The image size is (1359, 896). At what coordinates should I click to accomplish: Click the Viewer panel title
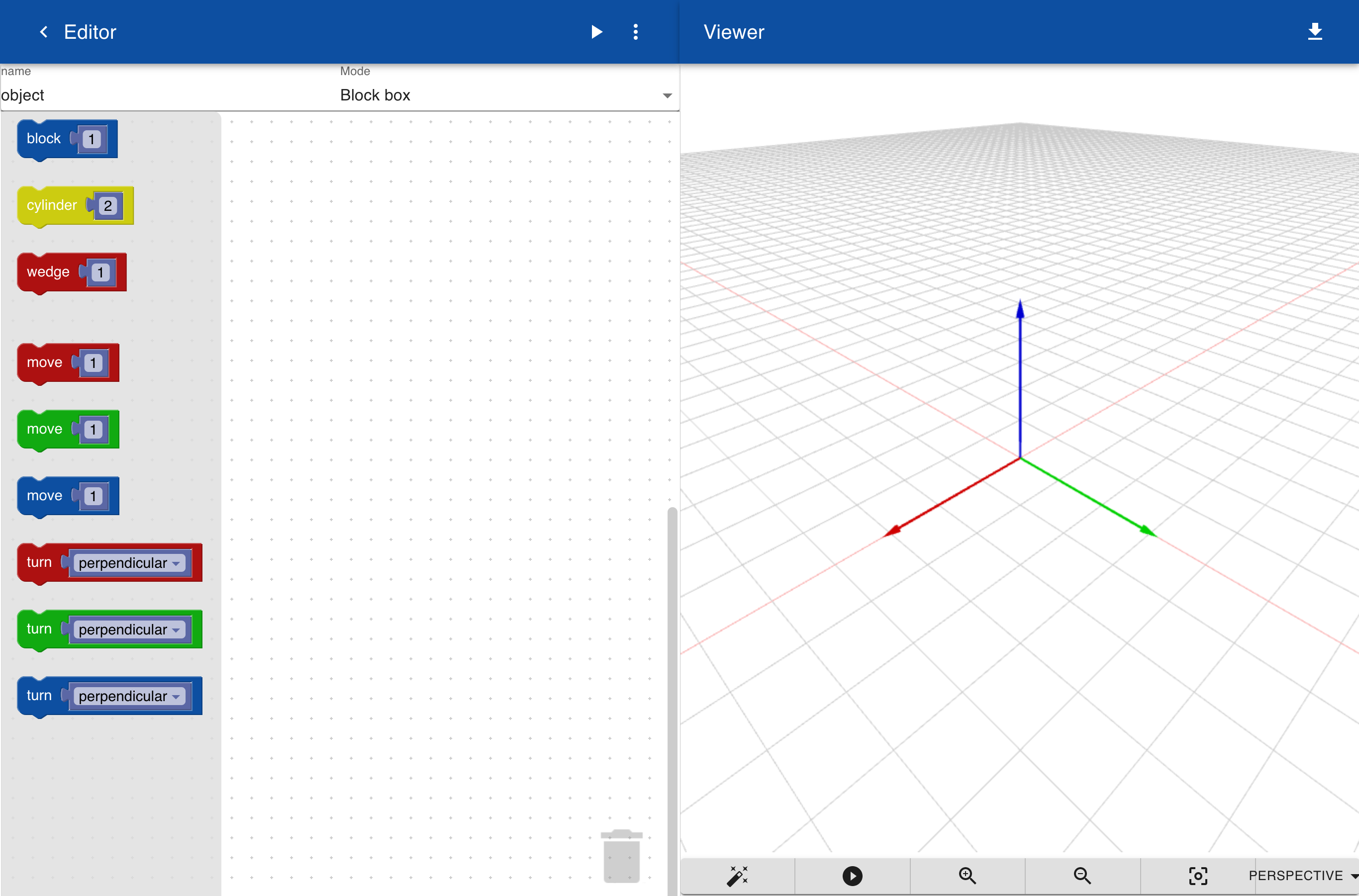(734, 32)
